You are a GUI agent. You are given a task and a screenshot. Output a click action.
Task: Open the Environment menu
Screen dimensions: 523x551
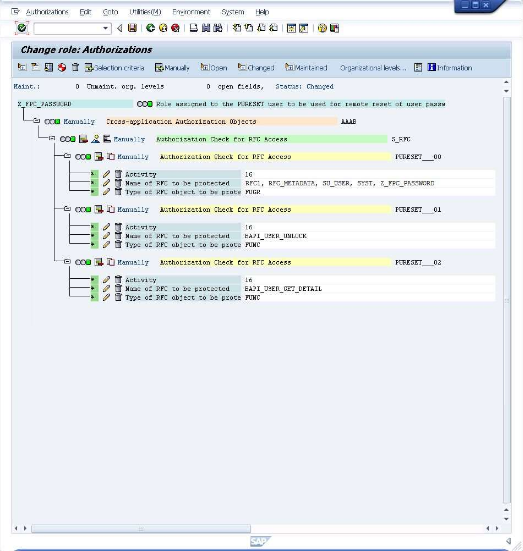click(191, 12)
